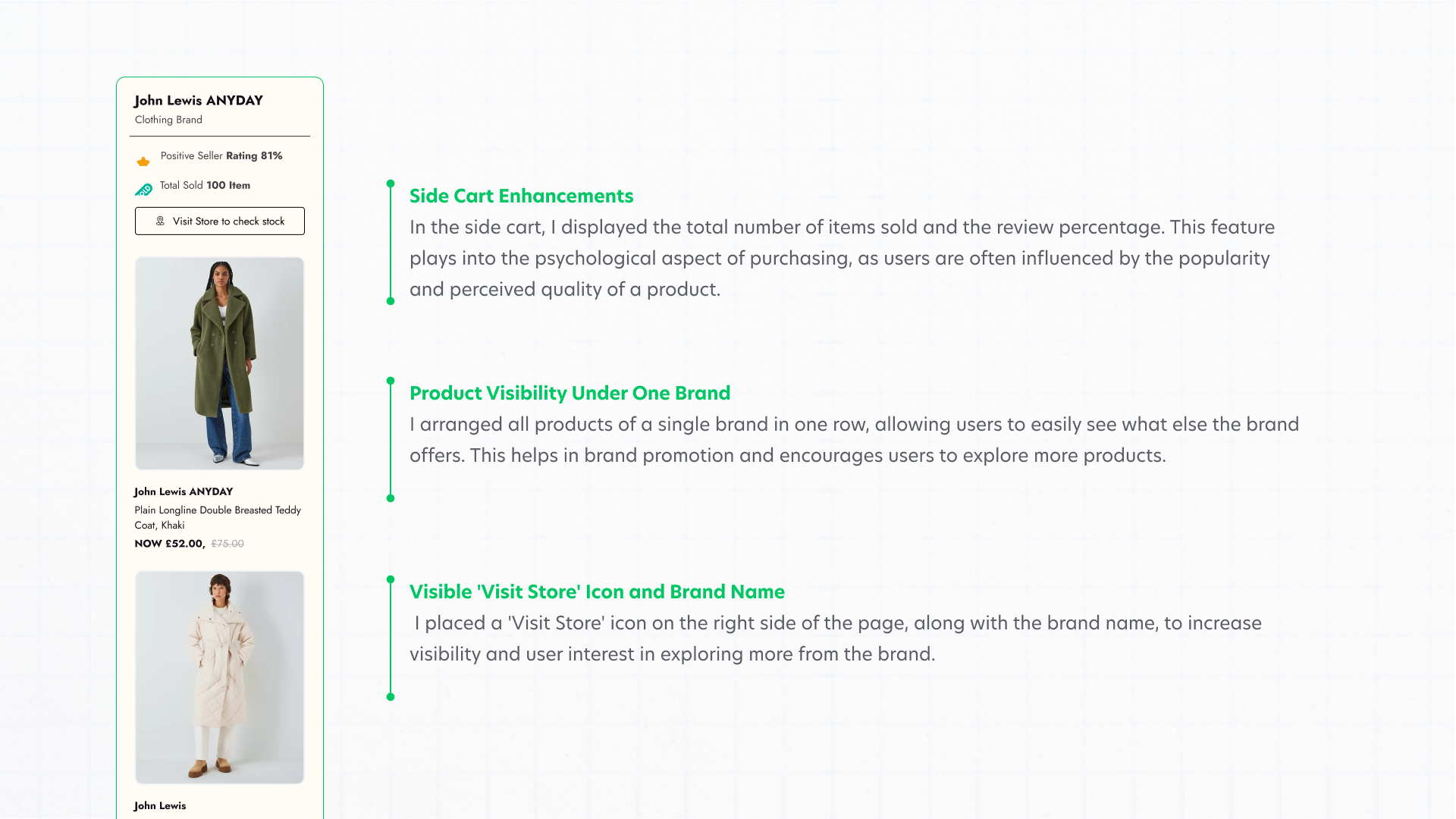1456x819 pixels.
Task: Open the 'John Lewis ANYDAY' brand name link
Action: 198,100
